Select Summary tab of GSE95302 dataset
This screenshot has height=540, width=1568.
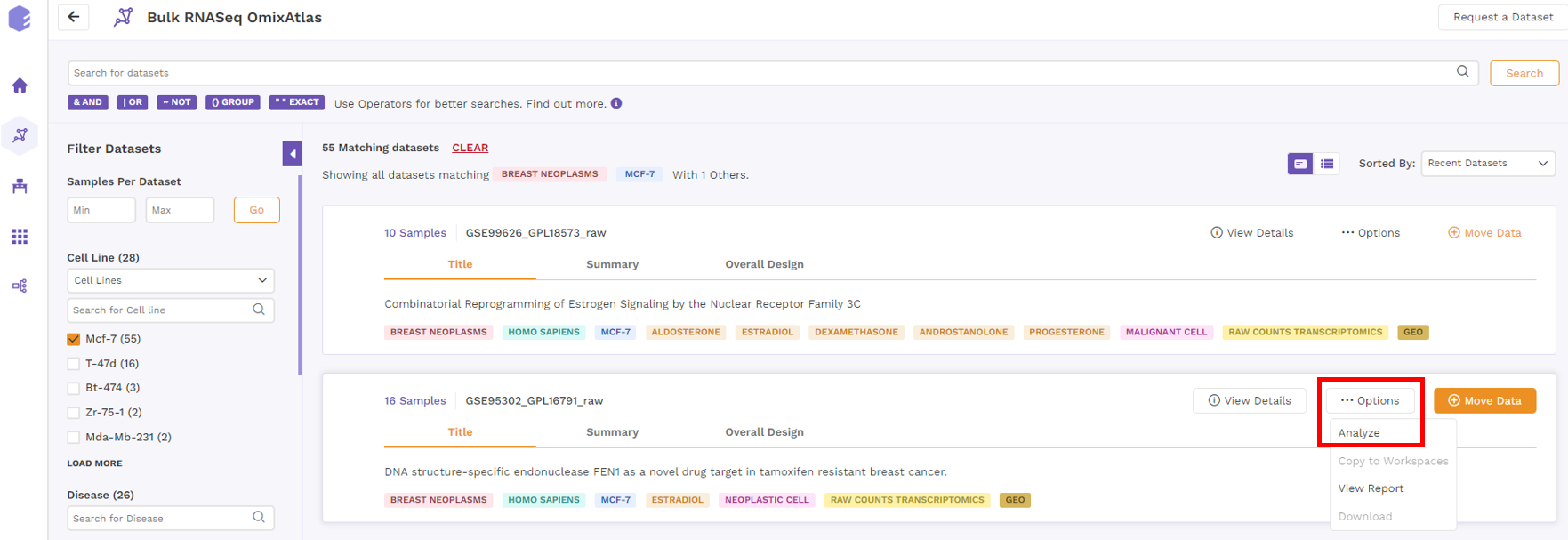(612, 432)
